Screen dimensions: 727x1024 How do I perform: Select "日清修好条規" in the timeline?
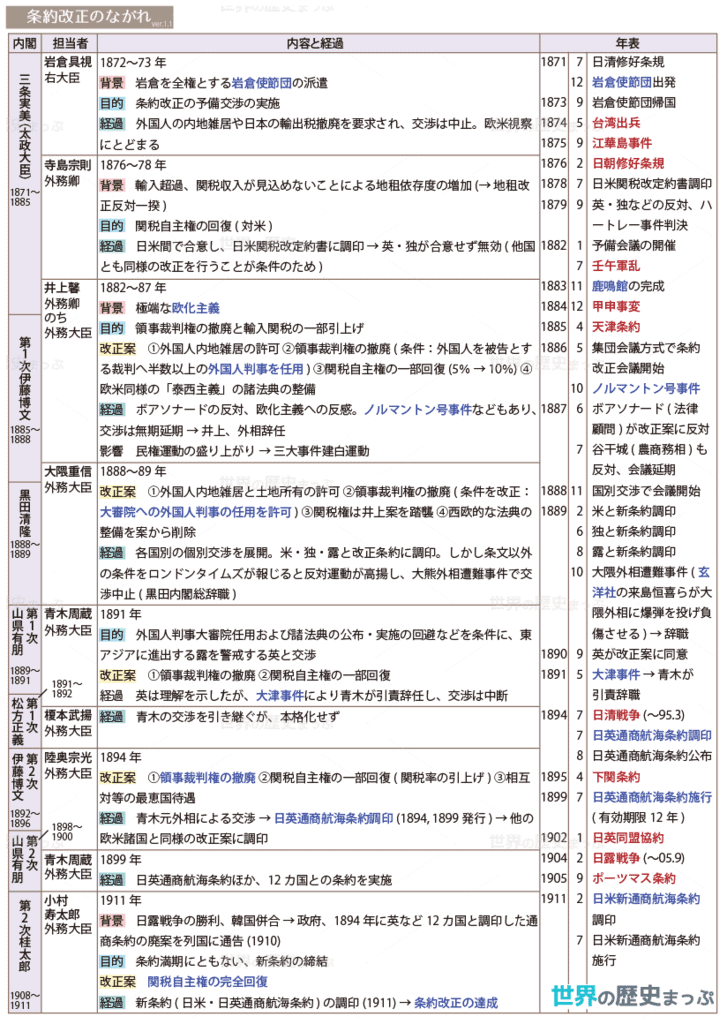point(628,61)
